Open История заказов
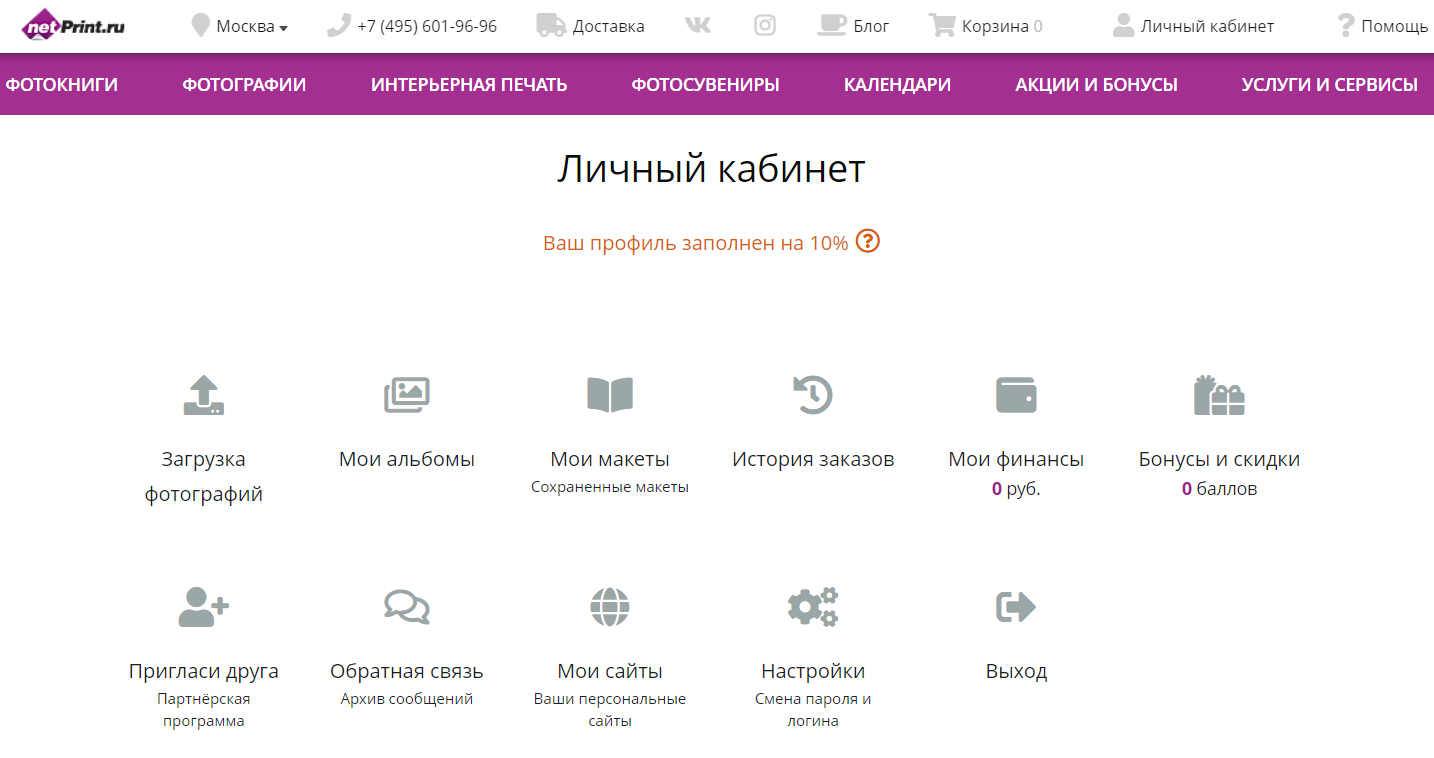1434x758 pixels. coord(813,459)
